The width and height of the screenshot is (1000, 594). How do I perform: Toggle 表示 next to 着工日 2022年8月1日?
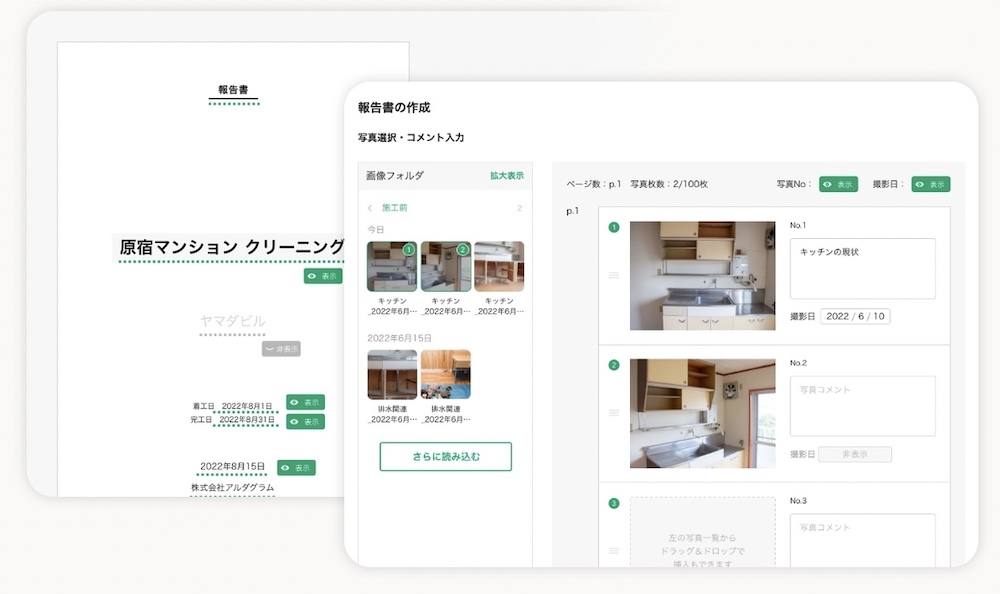click(x=305, y=403)
